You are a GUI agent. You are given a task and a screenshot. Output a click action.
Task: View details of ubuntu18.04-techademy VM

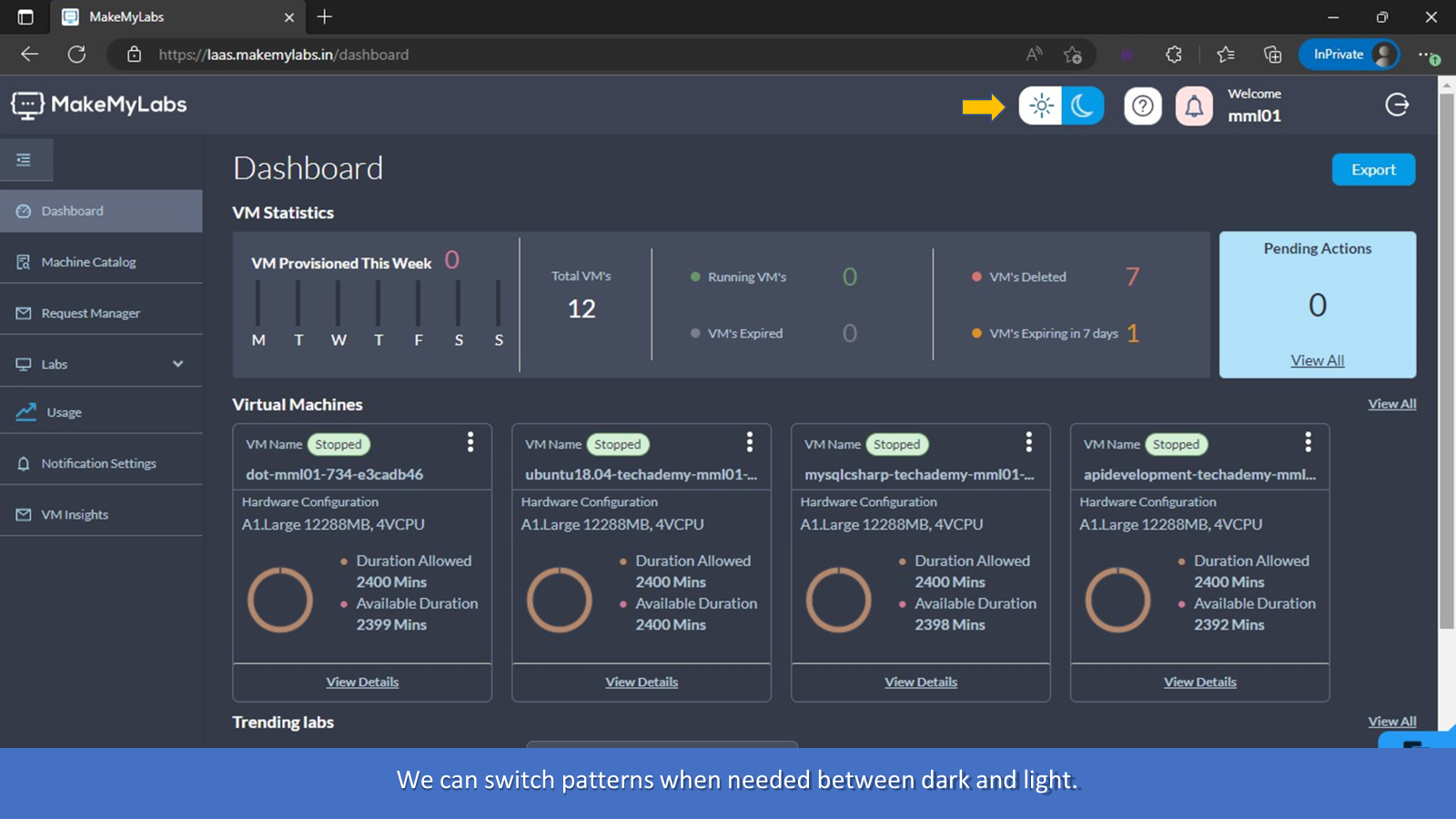pyautogui.click(x=642, y=682)
